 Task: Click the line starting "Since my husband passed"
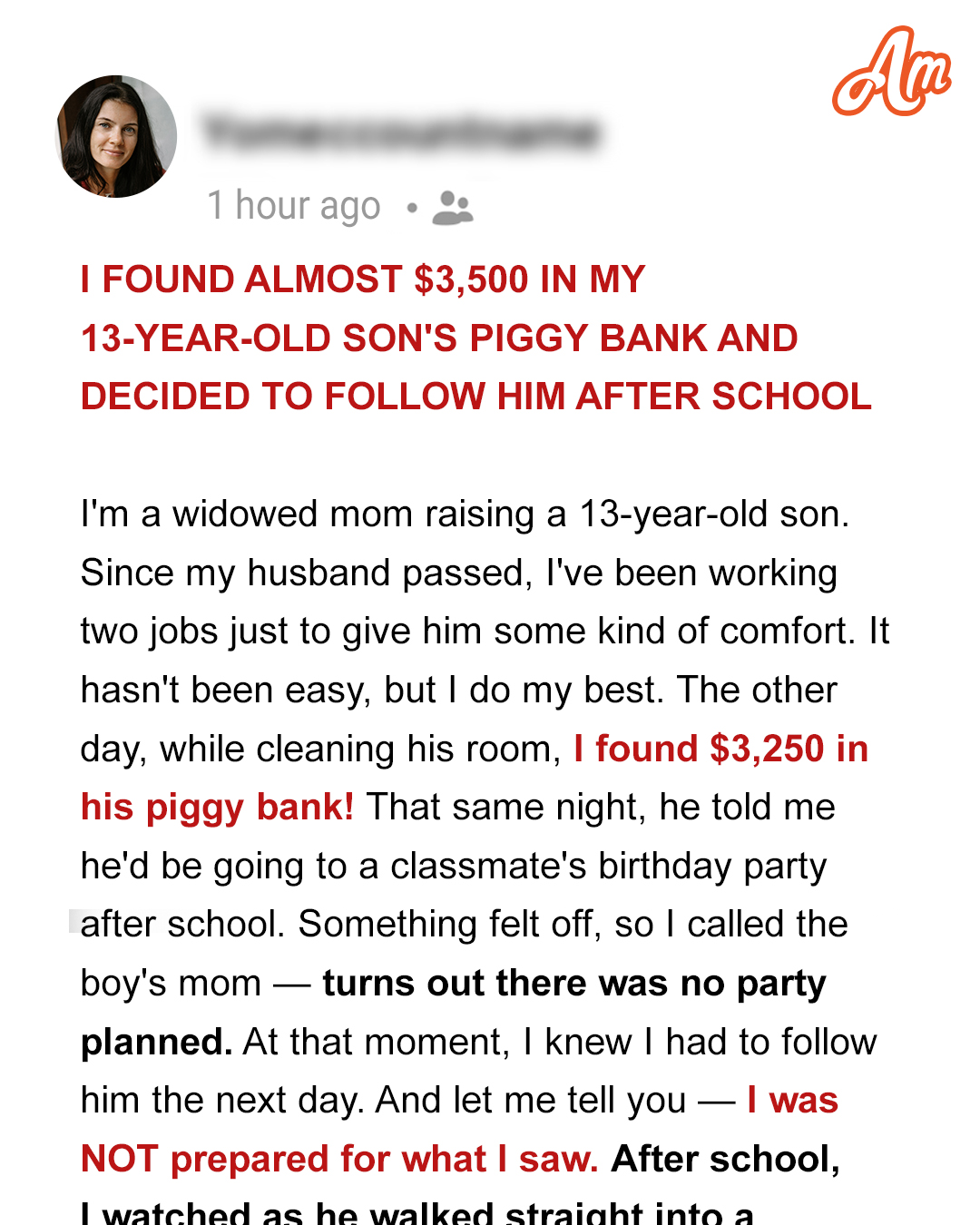[458, 573]
